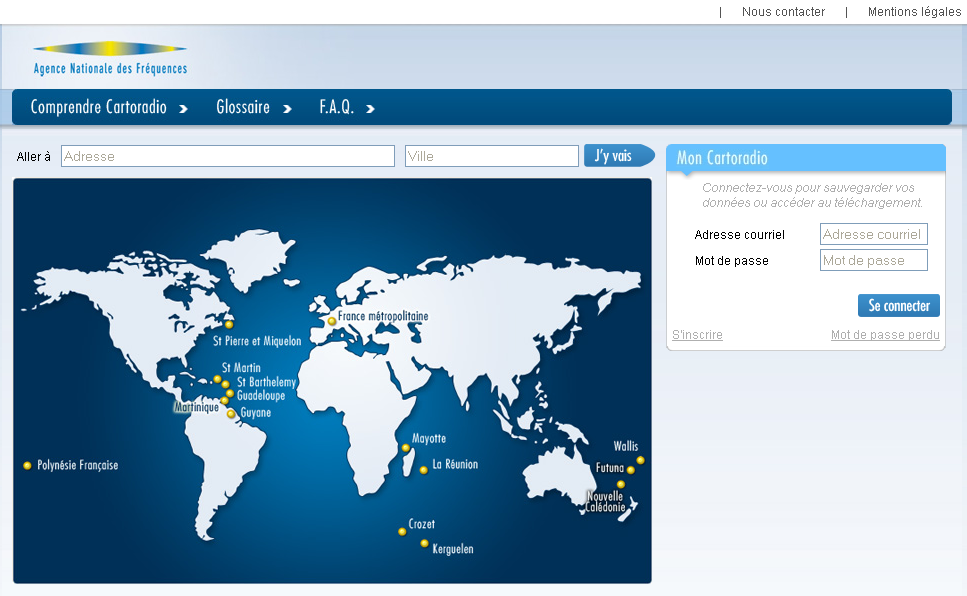Click the France métropolitaine map marker

pyautogui.click(x=332, y=321)
